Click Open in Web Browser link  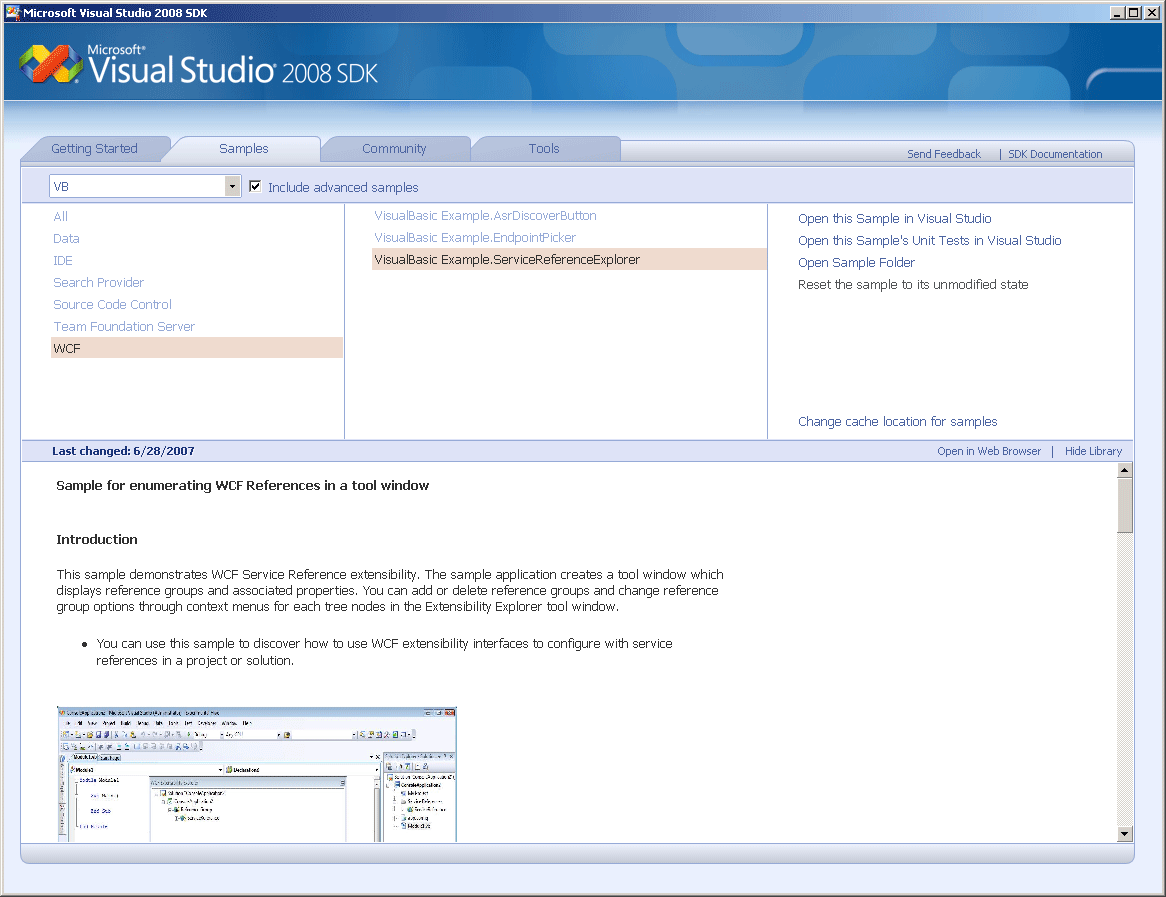989,451
